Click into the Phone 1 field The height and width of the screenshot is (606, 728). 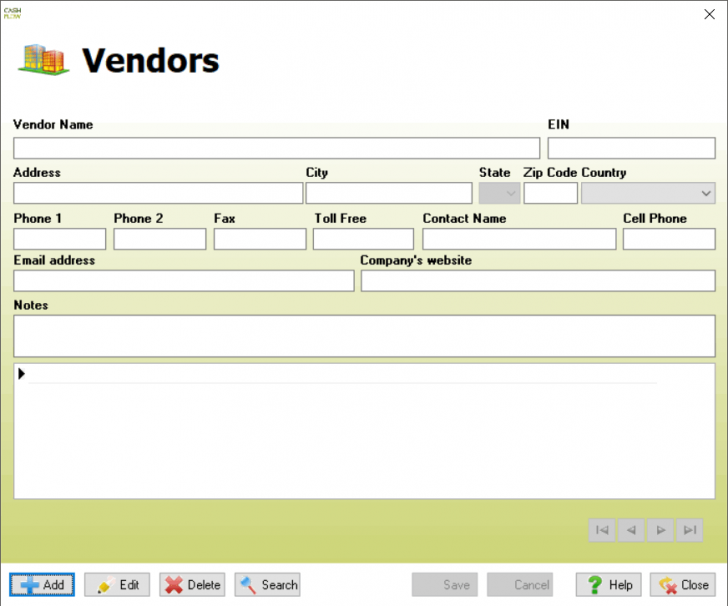click(60, 239)
